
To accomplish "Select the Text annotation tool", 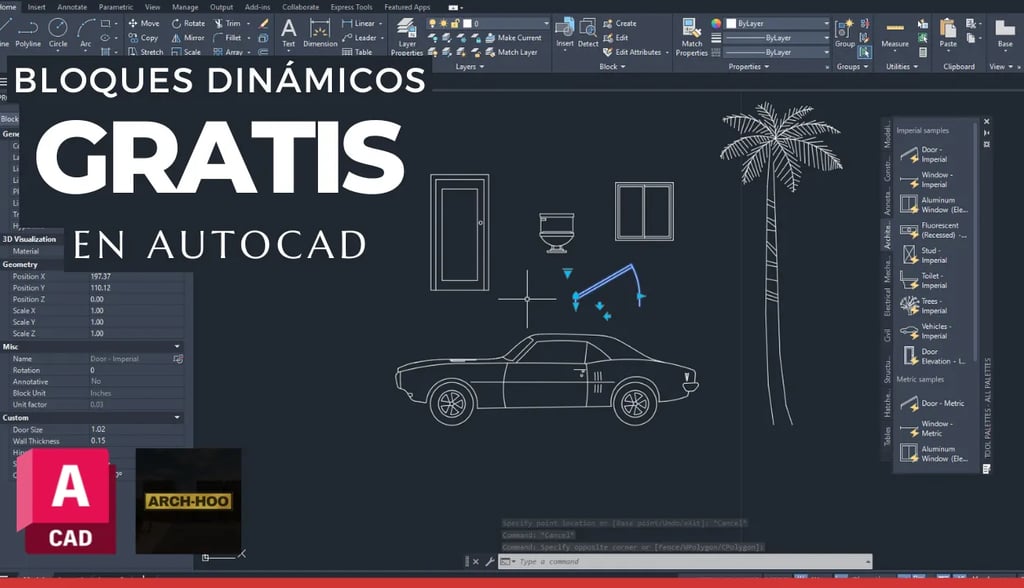I will (x=288, y=33).
